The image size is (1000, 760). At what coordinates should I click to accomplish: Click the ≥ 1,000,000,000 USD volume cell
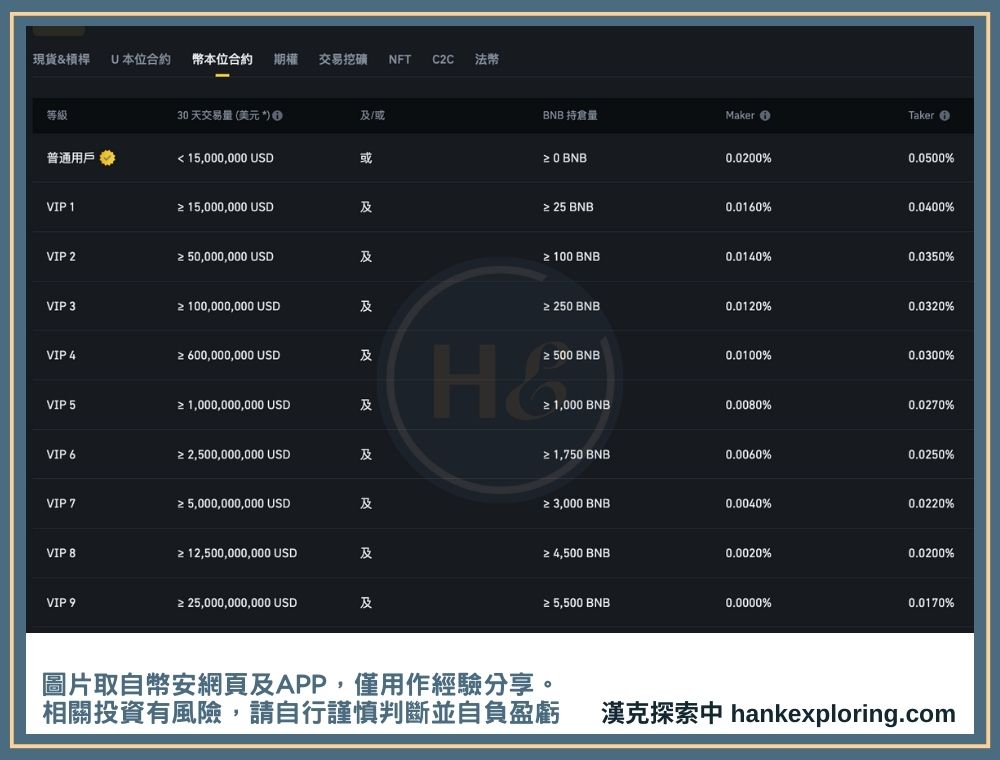click(x=233, y=405)
